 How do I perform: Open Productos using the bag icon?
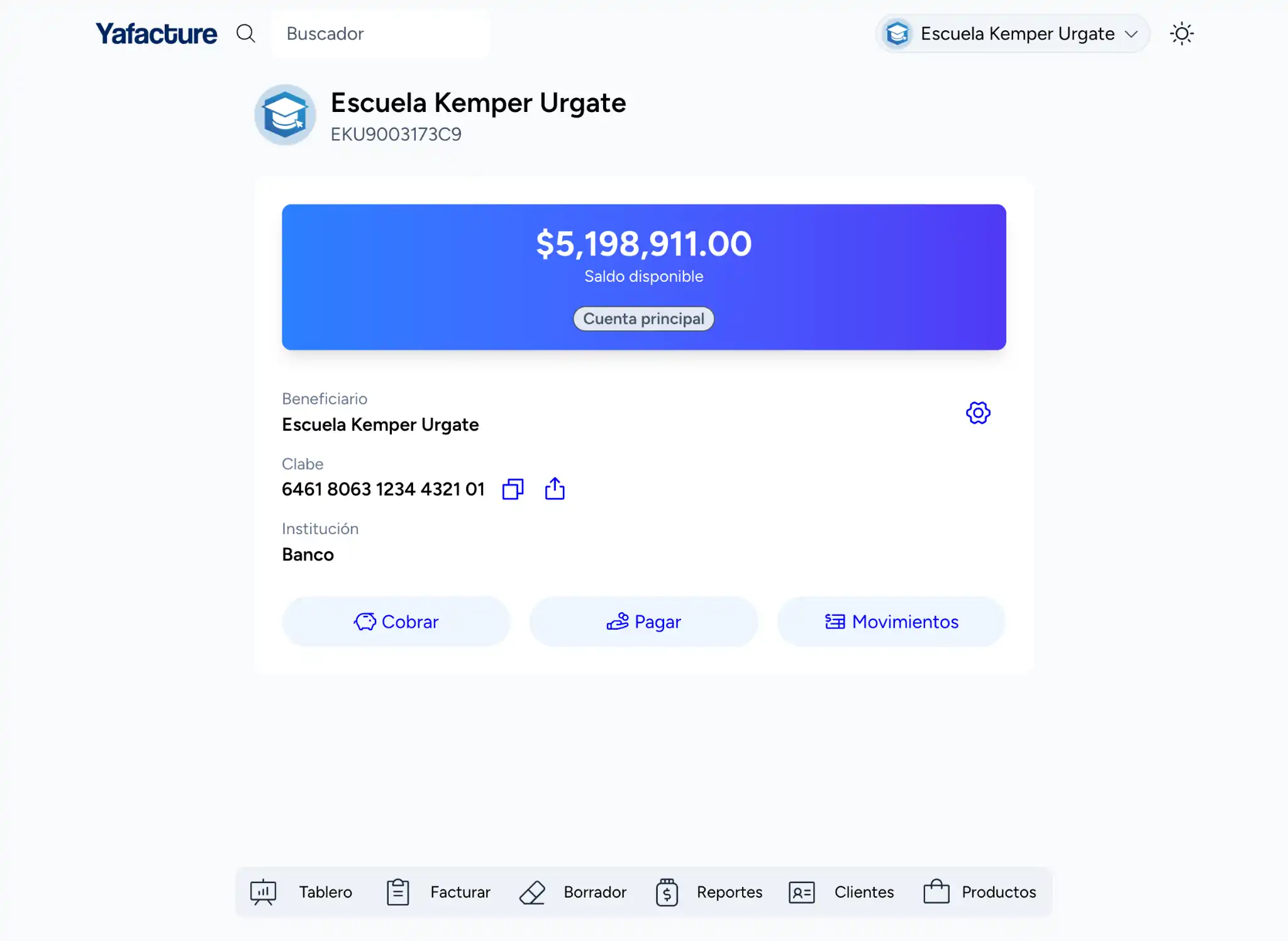click(936, 892)
